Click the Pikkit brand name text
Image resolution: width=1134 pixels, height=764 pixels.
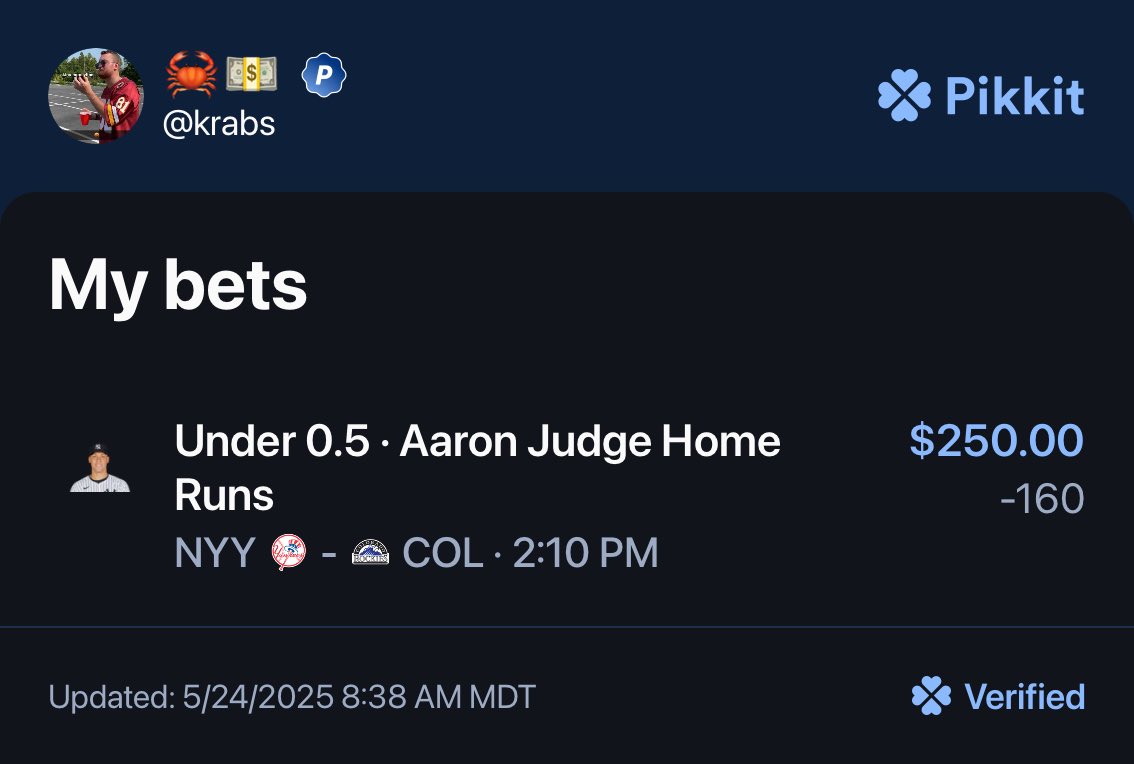click(1015, 97)
